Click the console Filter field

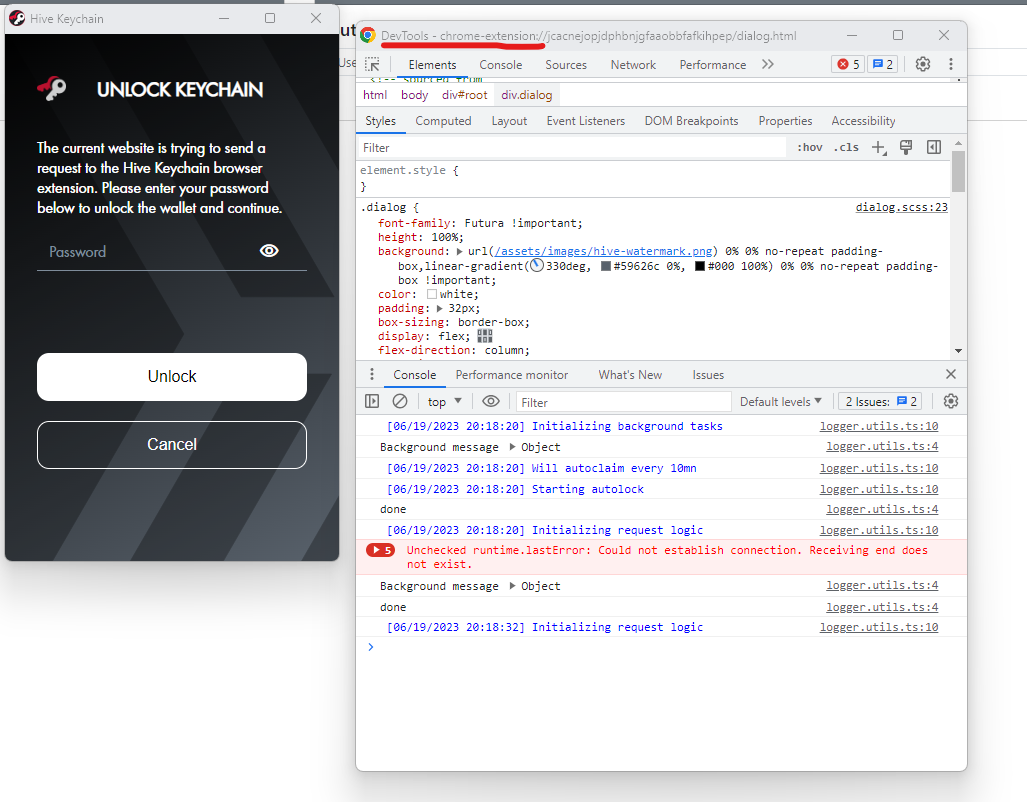point(623,402)
